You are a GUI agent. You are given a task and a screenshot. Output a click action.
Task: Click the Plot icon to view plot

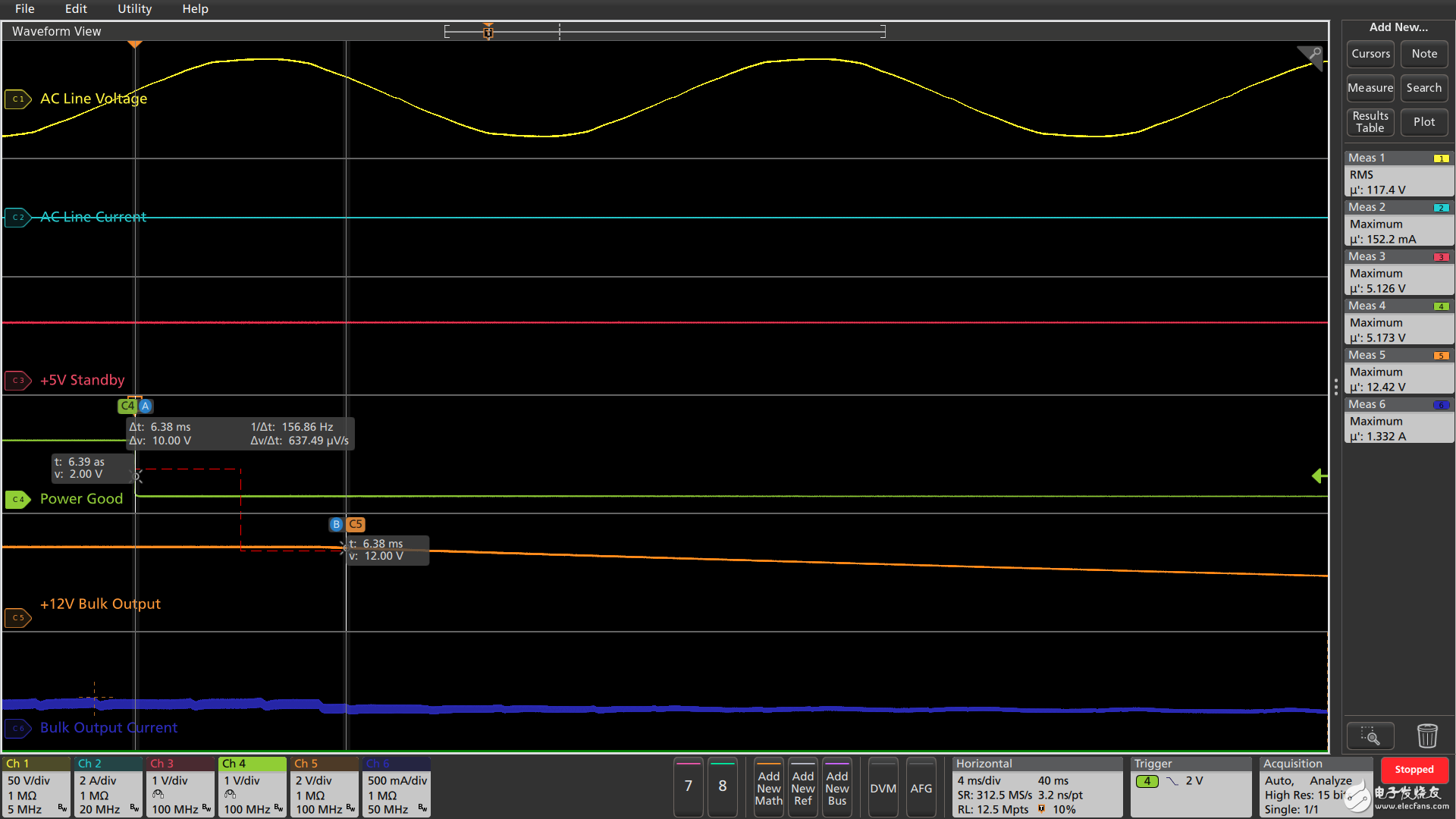coord(1423,121)
